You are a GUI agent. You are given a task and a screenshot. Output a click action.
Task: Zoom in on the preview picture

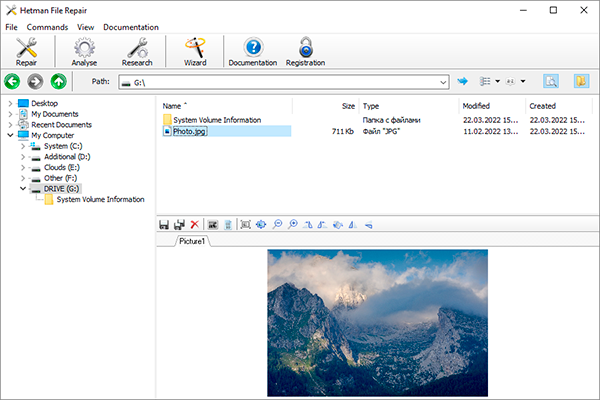point(293,224)
